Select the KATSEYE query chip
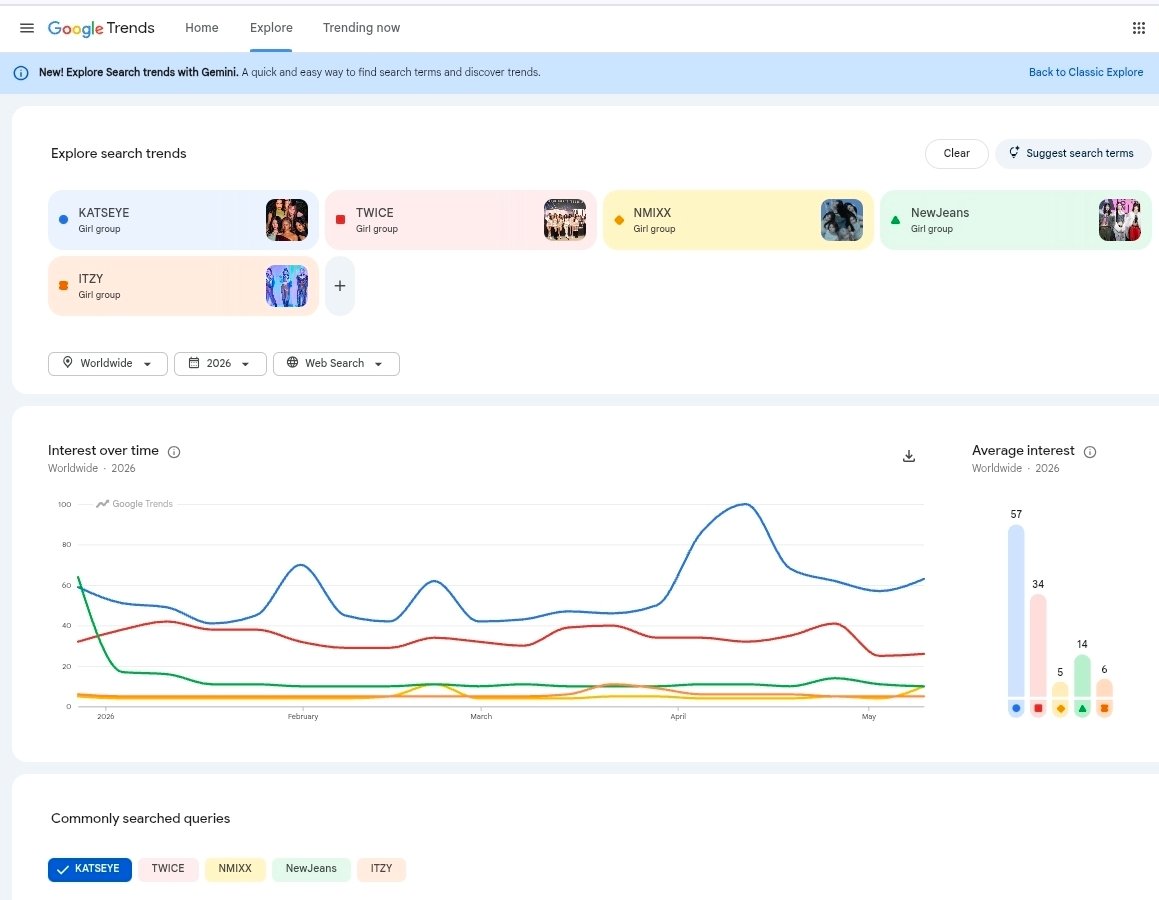The image size is (1159, 900). (90, 869)
